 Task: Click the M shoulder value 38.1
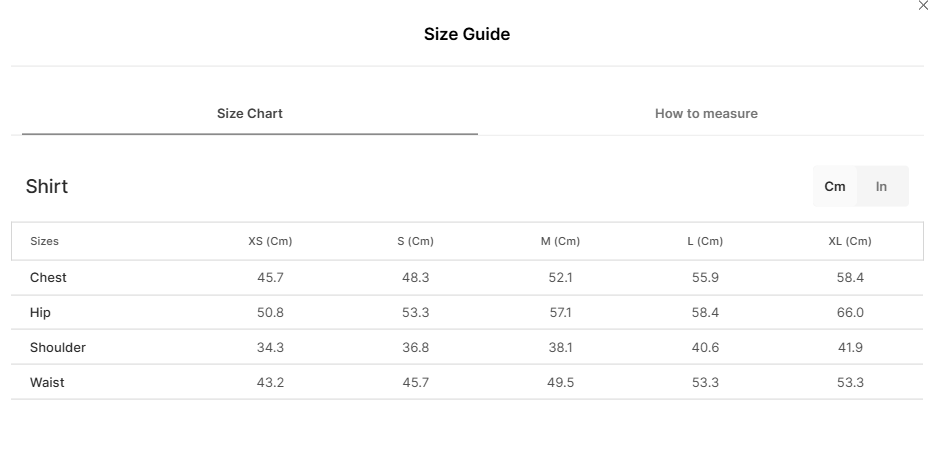click(560, 347)
